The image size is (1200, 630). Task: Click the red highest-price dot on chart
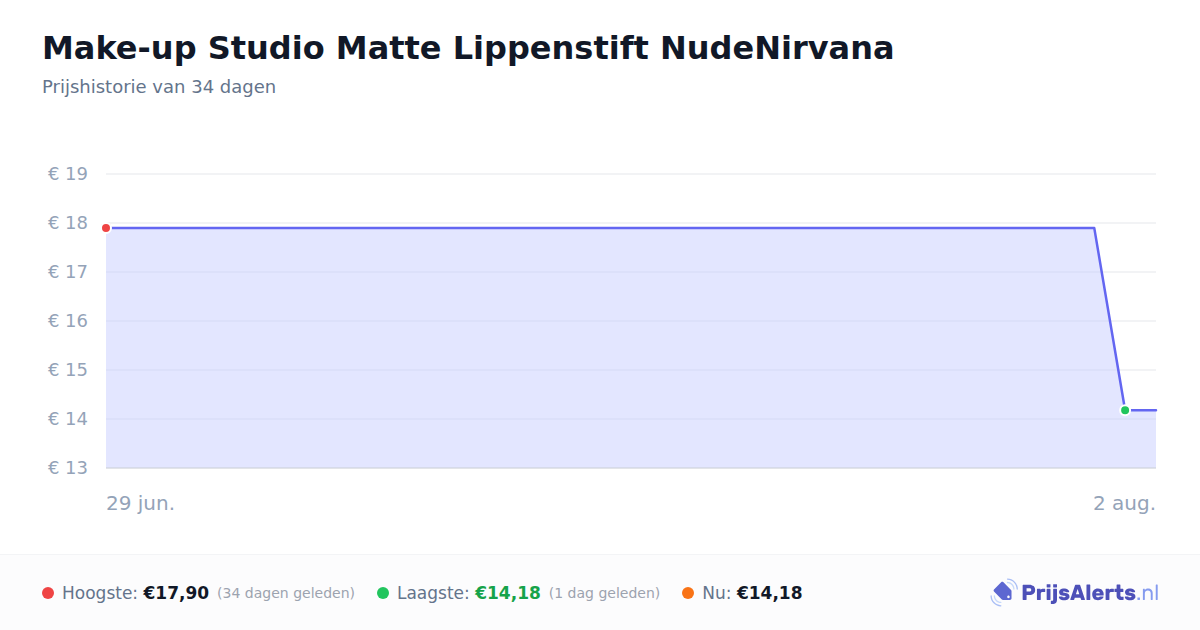(106, 228)
